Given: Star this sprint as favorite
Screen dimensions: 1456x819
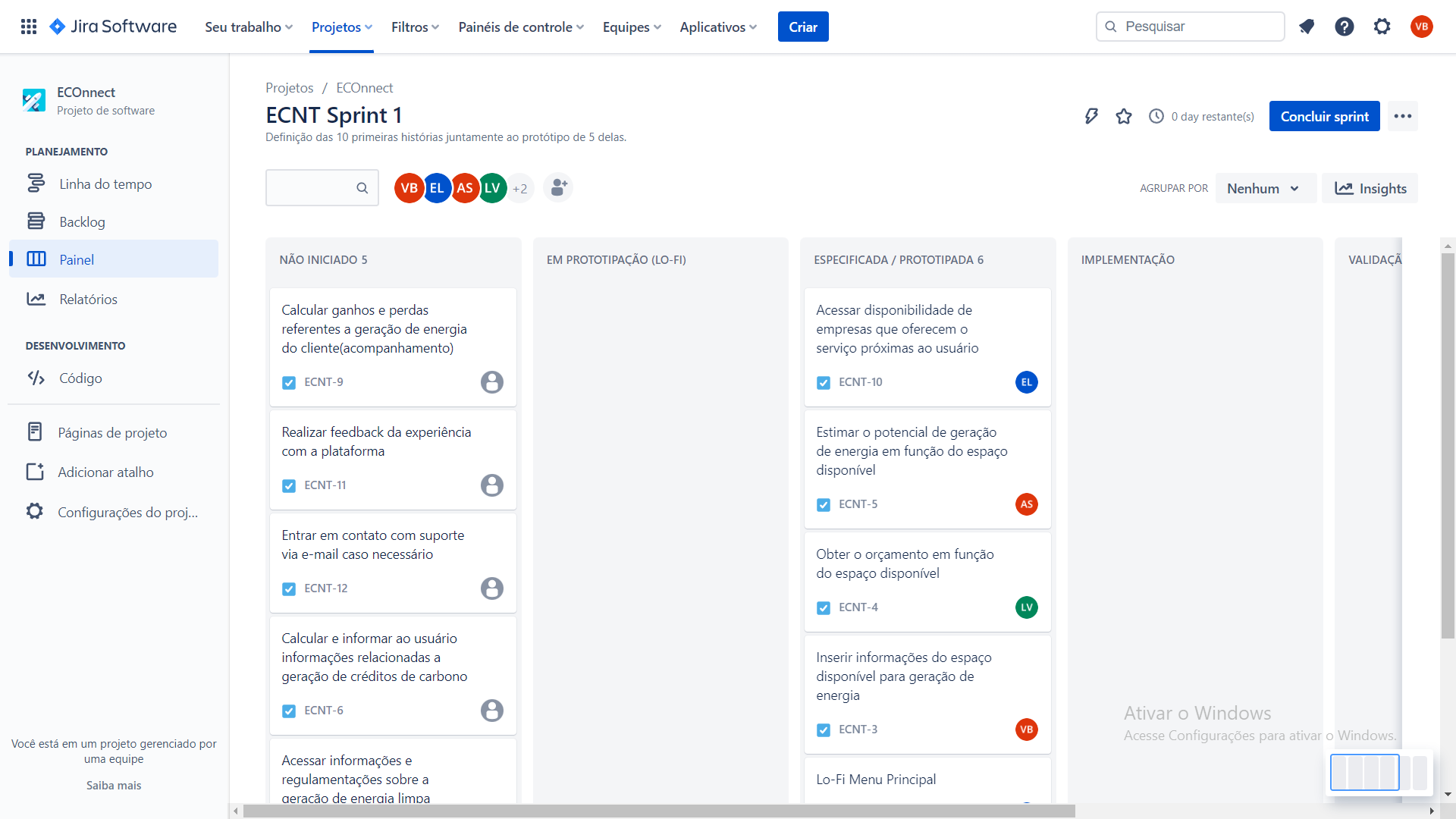Looking at the screenshot, I should pos(1124,116).
